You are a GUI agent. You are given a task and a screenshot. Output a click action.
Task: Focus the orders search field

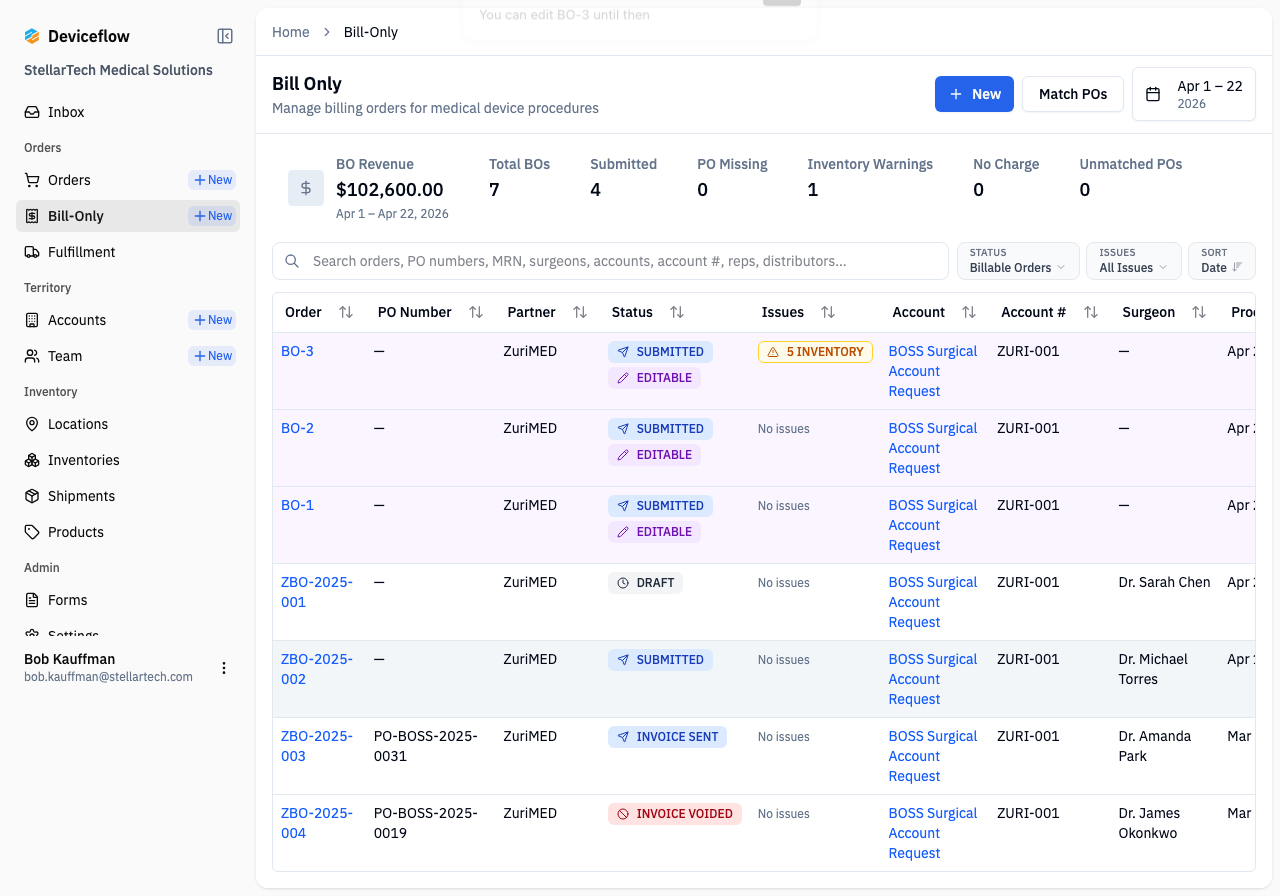point(610,261)
